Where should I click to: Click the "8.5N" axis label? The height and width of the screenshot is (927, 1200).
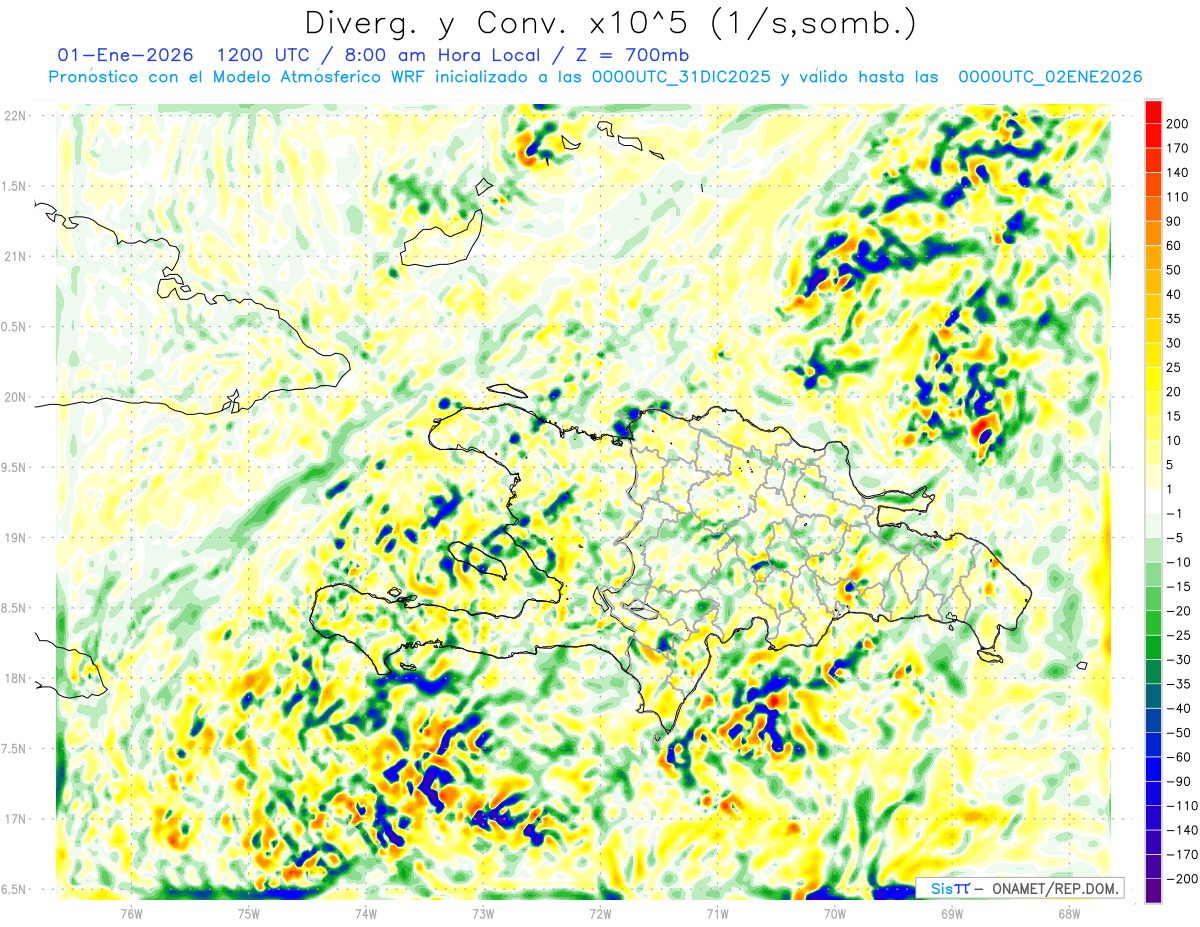(x=15, y=608)
